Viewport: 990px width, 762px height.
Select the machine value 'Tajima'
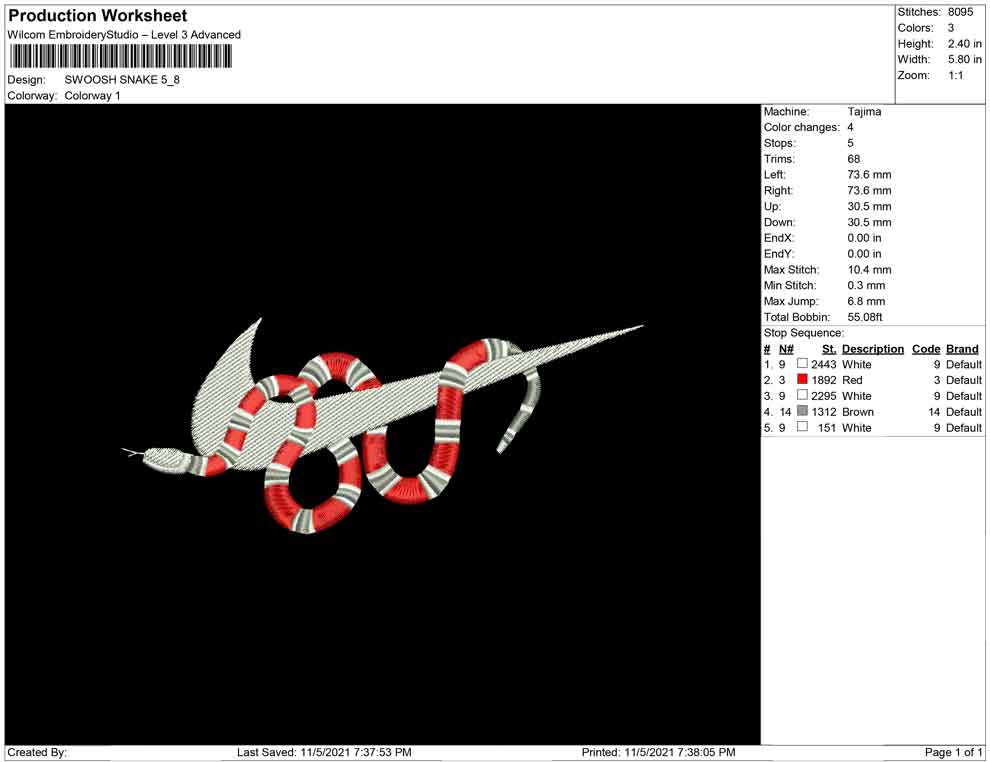pyautogui.click(x=864, y=111)
